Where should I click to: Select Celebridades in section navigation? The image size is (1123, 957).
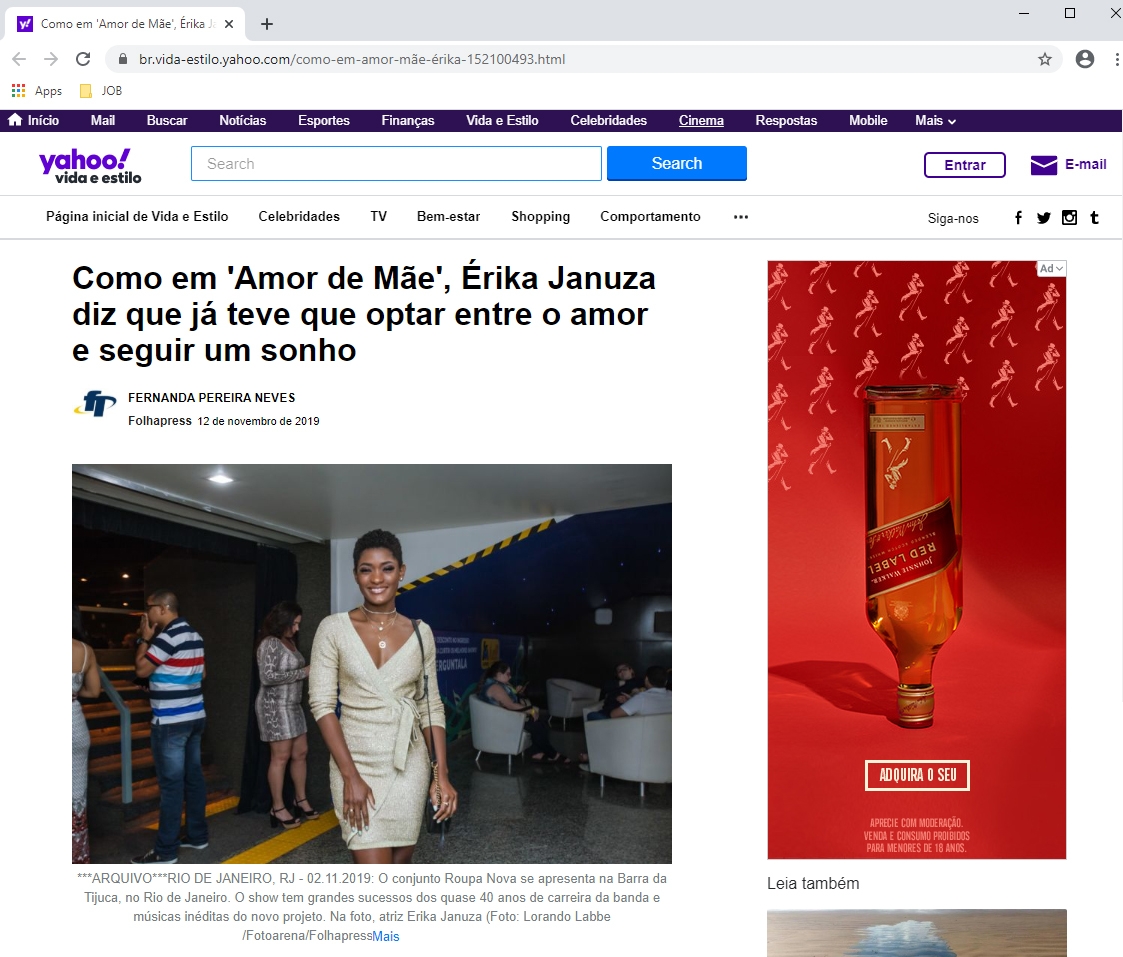point(299,217)
